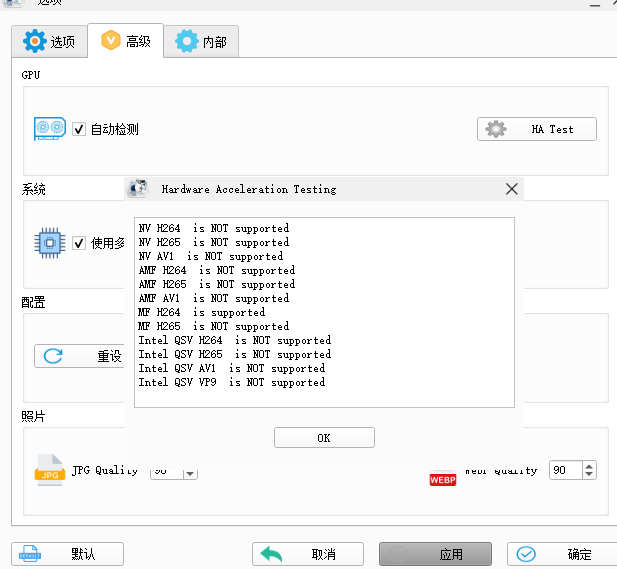Click the gear icon on 内部 tab

186,41
